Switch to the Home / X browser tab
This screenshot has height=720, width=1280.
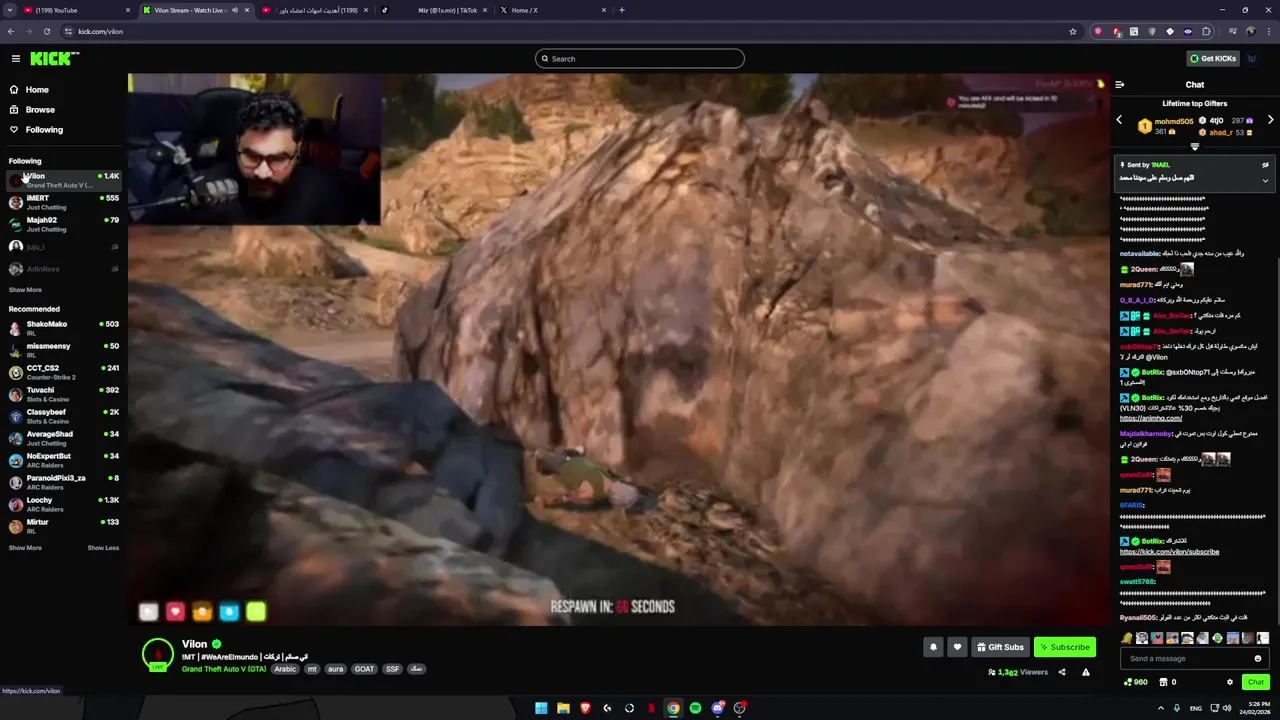point(553,10)
